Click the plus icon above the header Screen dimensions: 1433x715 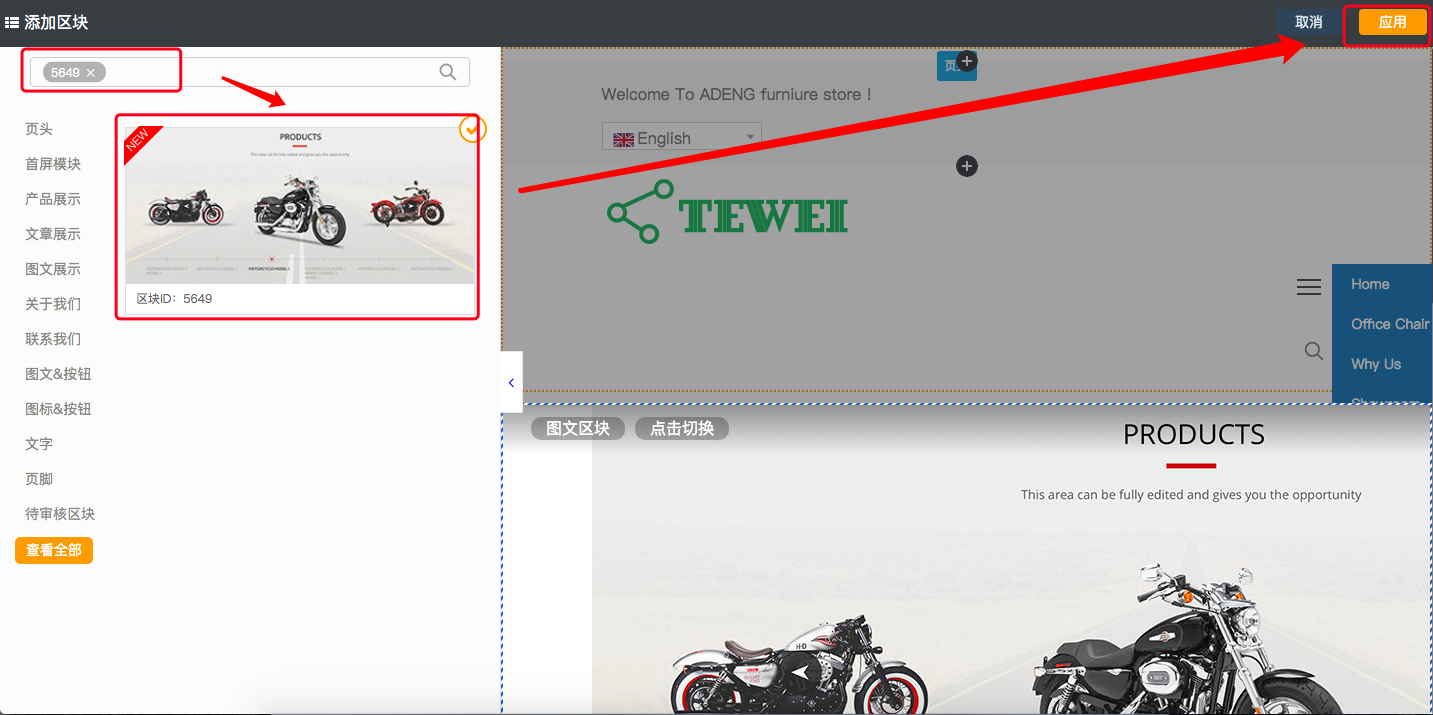[966, 62]
